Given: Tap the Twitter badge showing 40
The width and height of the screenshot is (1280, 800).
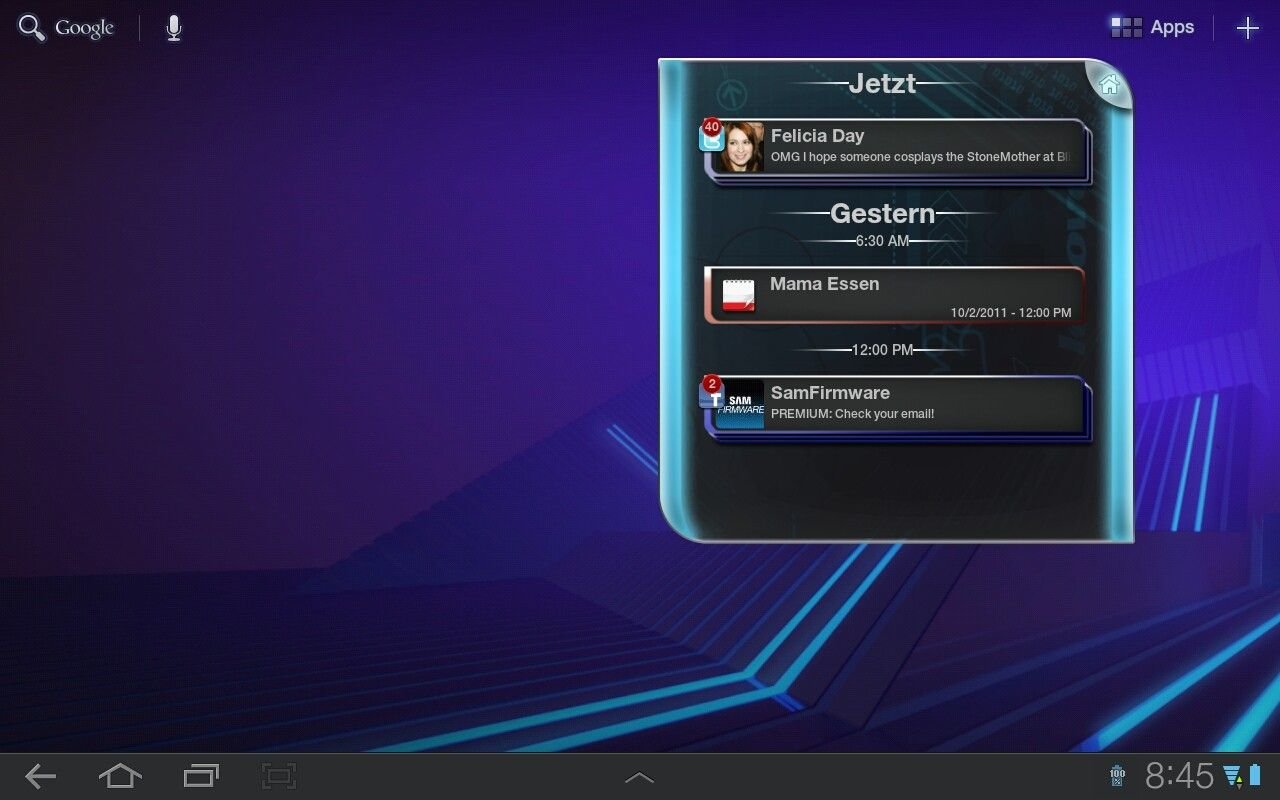Looking at the screenshot, I should coord(711,134).
